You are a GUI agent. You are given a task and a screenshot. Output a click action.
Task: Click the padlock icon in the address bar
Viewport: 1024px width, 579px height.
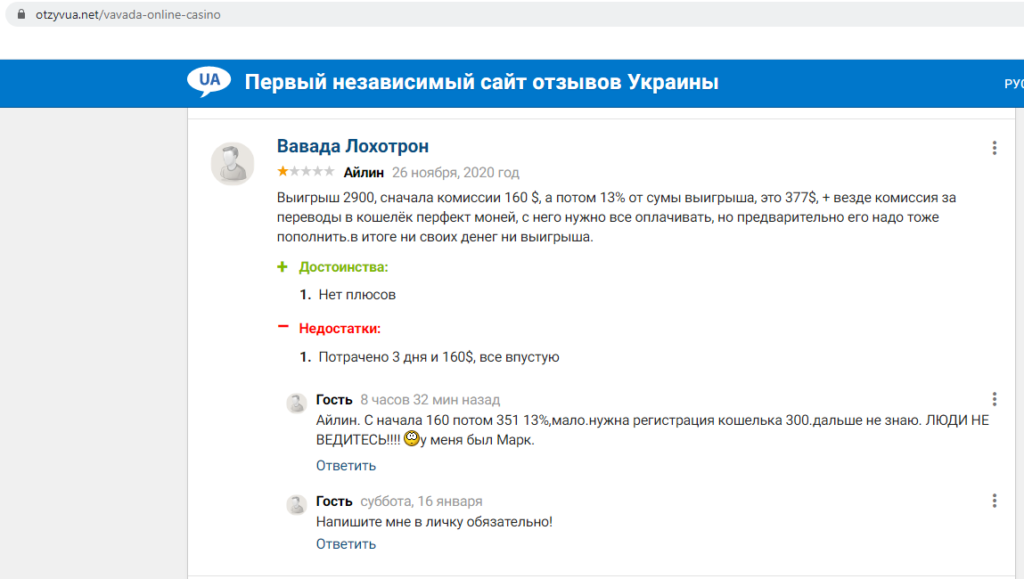(22, 15)
